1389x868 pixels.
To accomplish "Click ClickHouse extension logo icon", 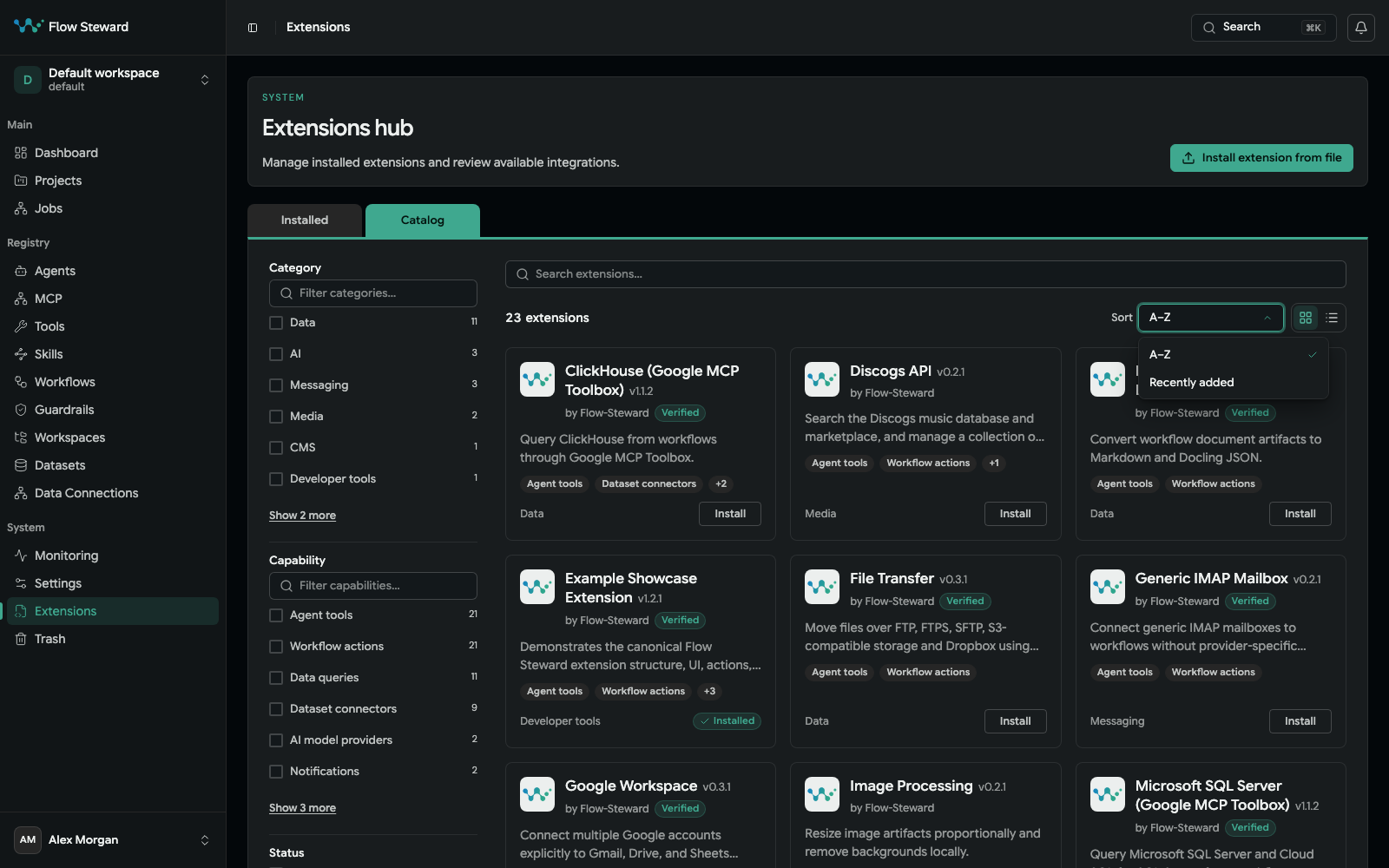I will (x=537, y=379).
